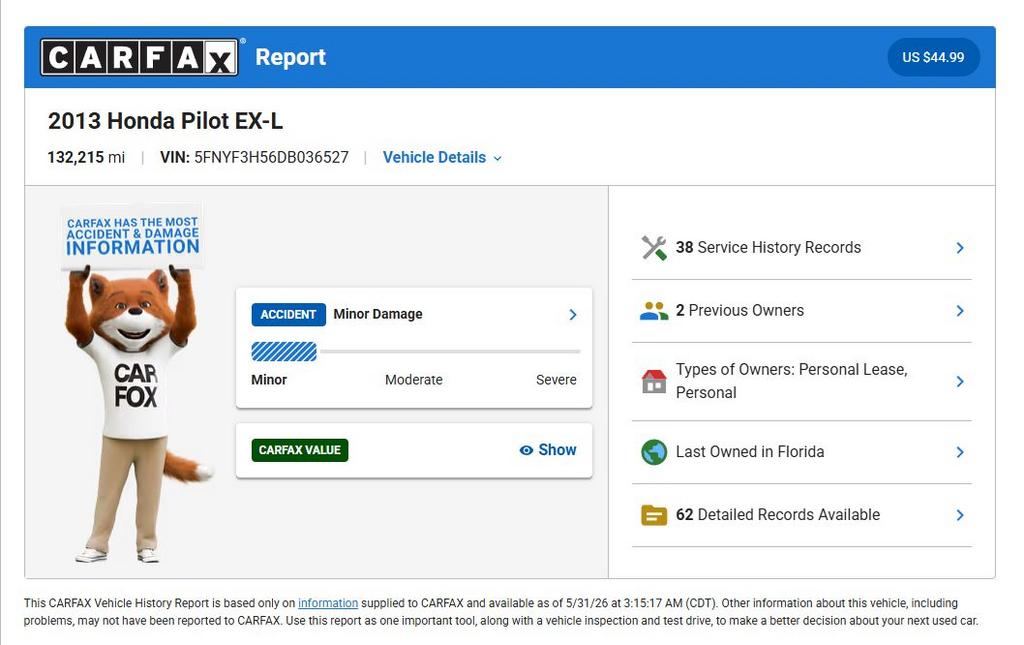The width and height of the screenshot is (1024, 645).
Task: Click the previous owners people icon
Action: click(654, 311)
